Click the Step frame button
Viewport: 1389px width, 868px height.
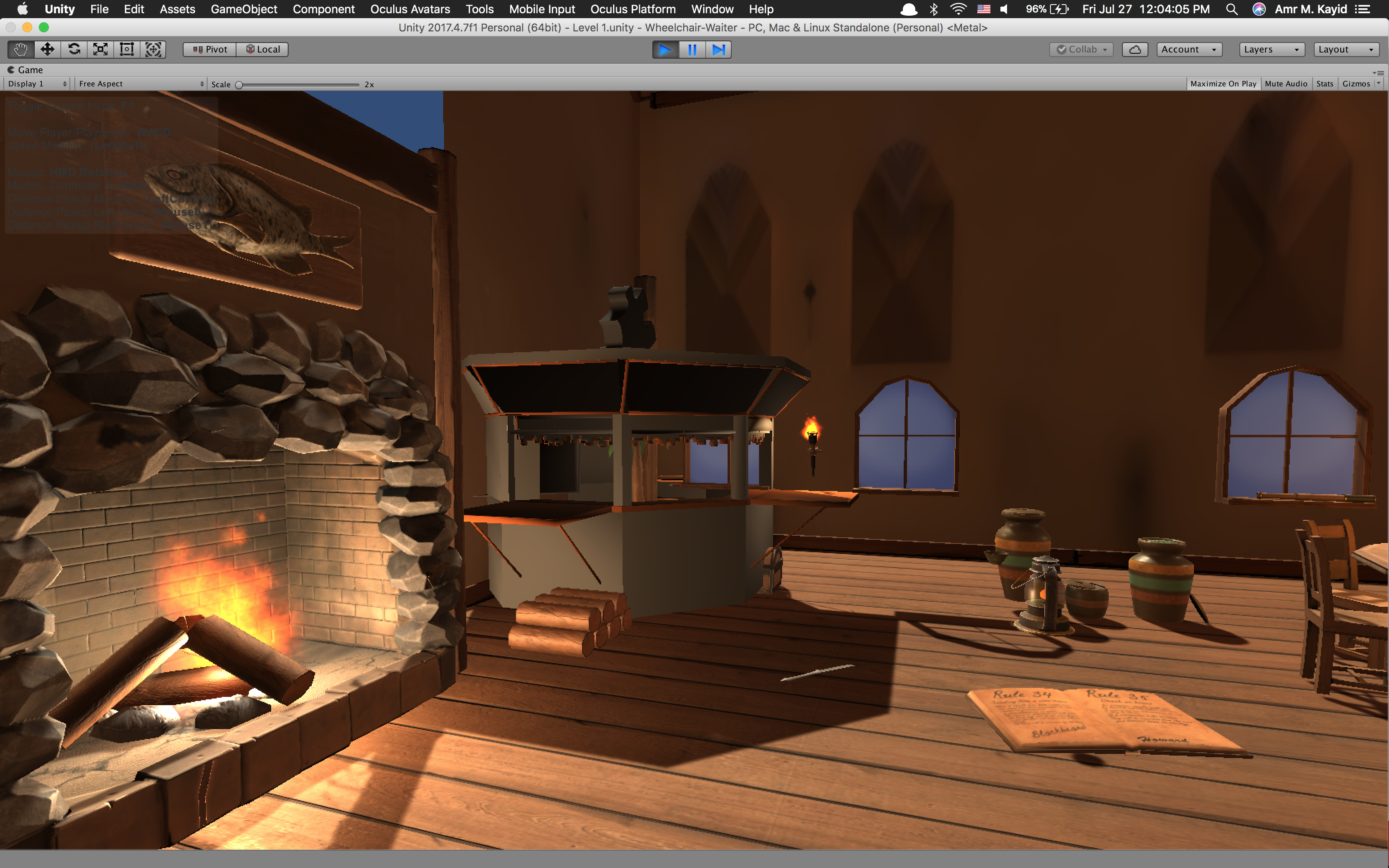(718, 50)
